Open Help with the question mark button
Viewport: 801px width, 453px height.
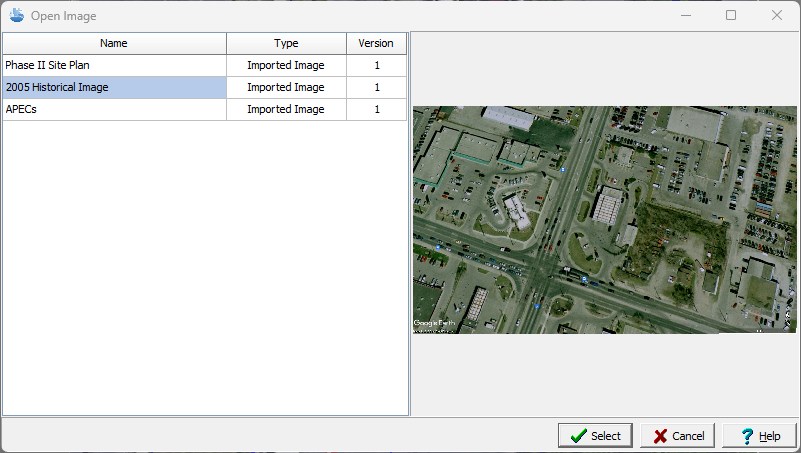(759, 436)
